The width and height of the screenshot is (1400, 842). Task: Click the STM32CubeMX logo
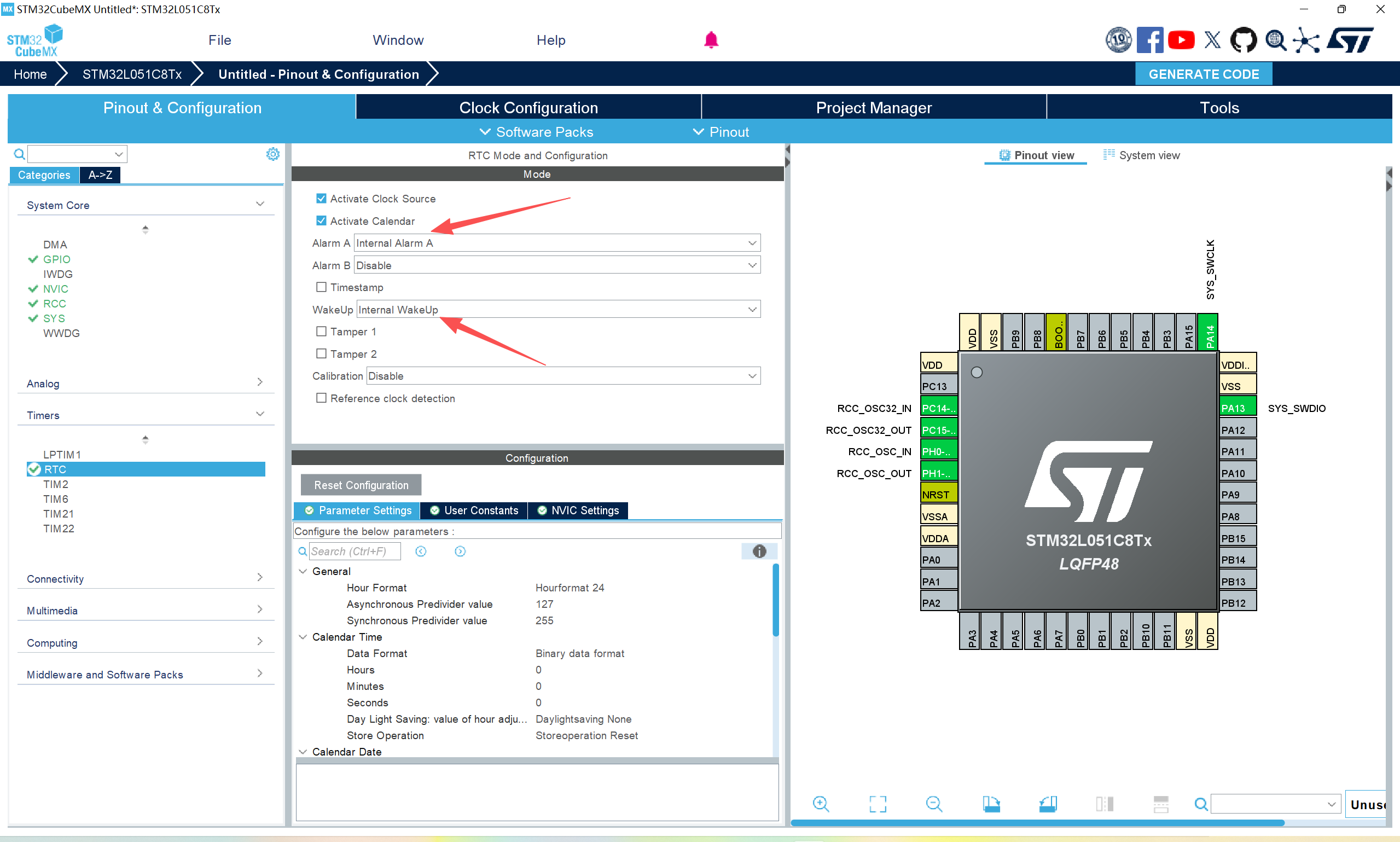34,40
